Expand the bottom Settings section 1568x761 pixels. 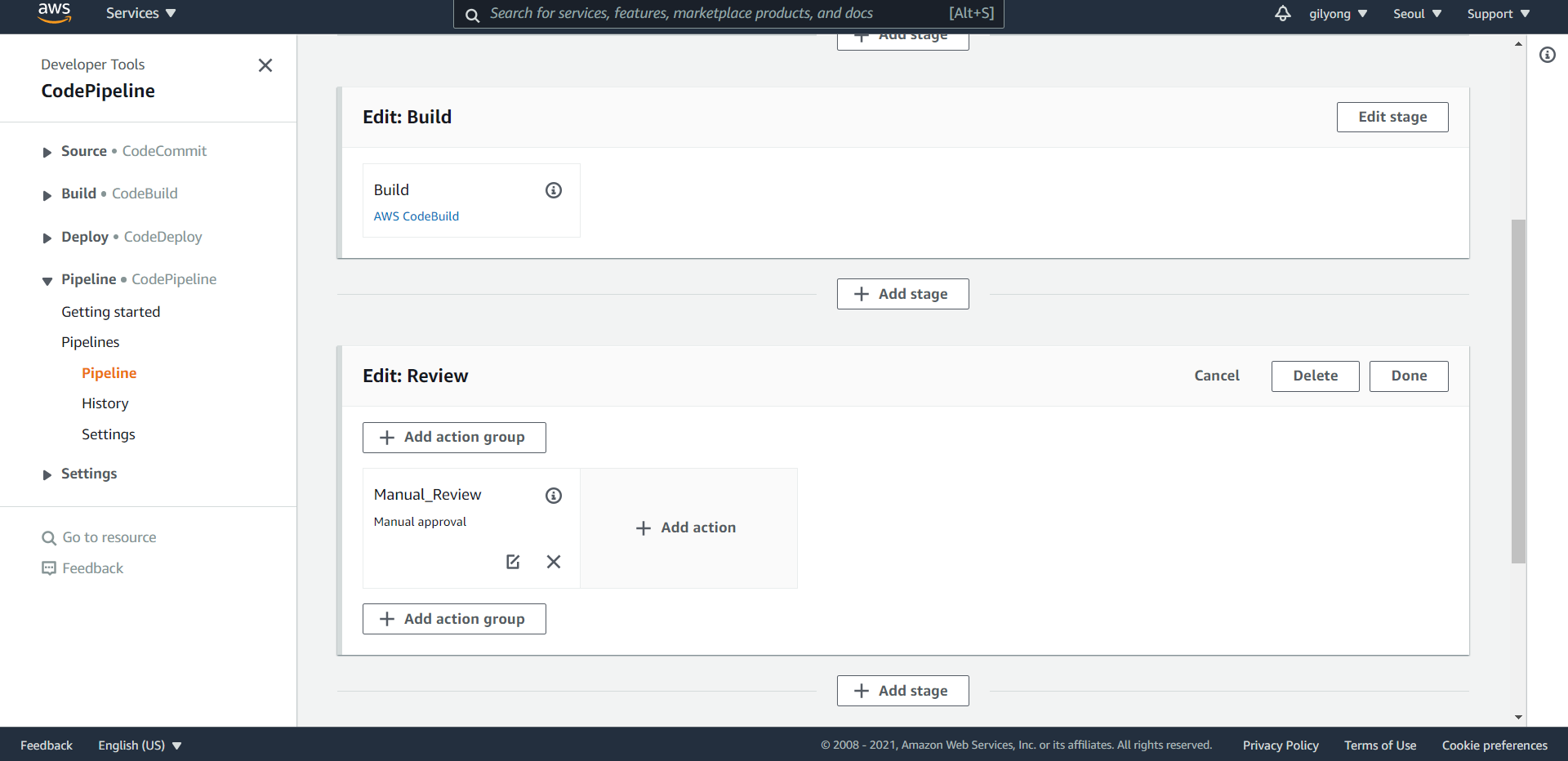(x=47, y=474)
